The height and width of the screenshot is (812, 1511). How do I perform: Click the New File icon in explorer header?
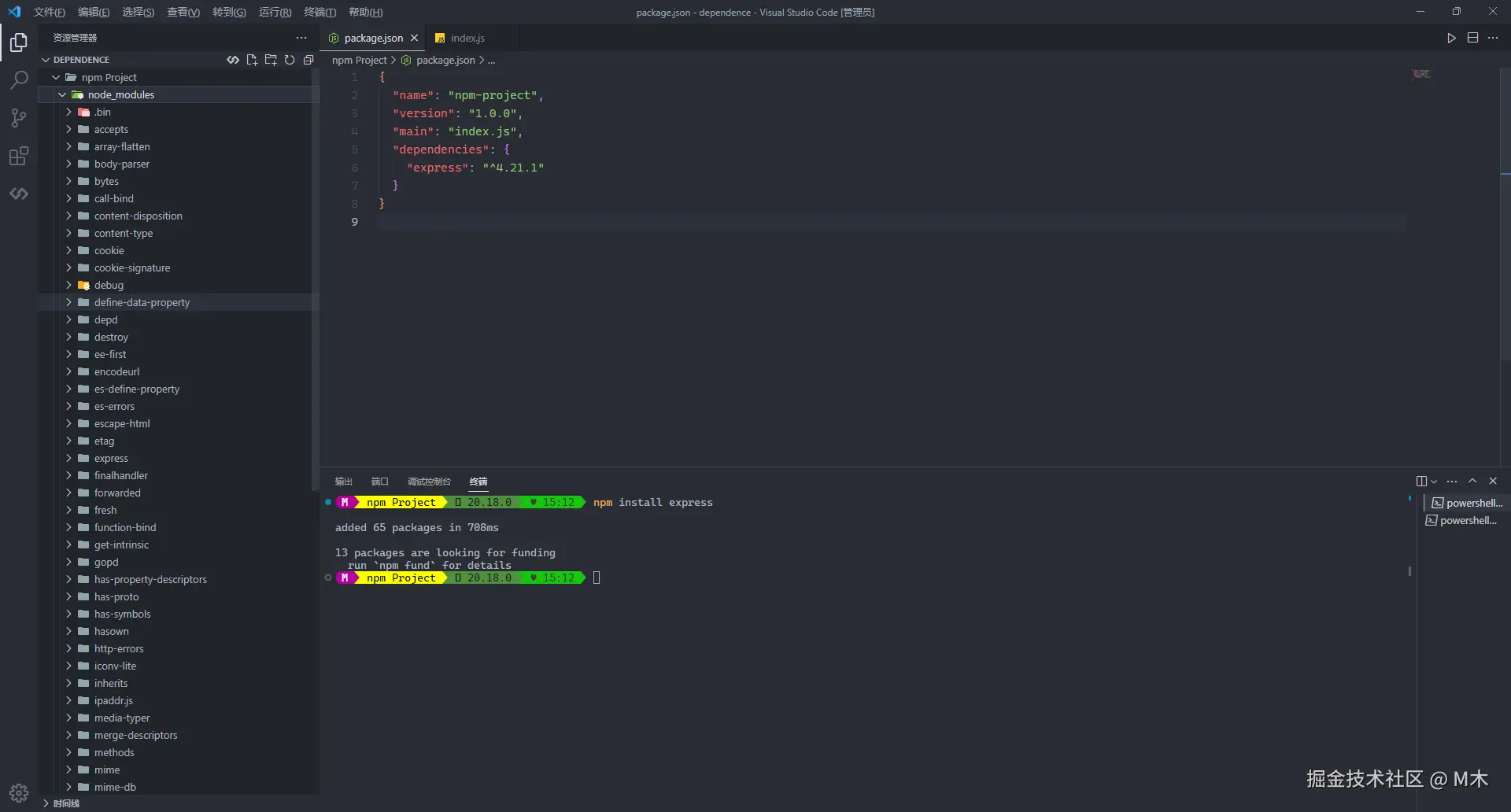coord(252,60)
